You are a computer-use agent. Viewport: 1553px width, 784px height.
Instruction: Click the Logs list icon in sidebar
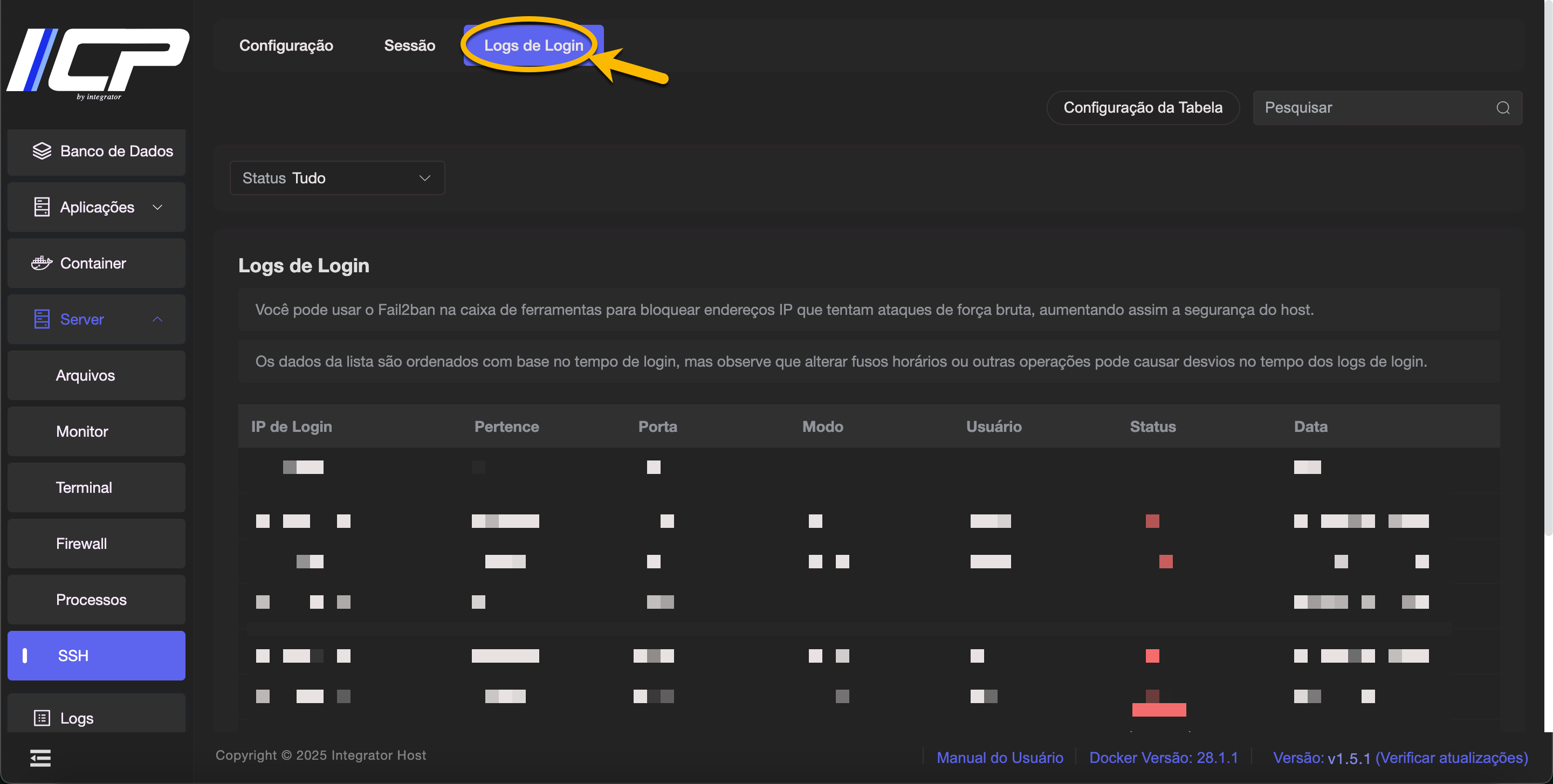[42, 718]
